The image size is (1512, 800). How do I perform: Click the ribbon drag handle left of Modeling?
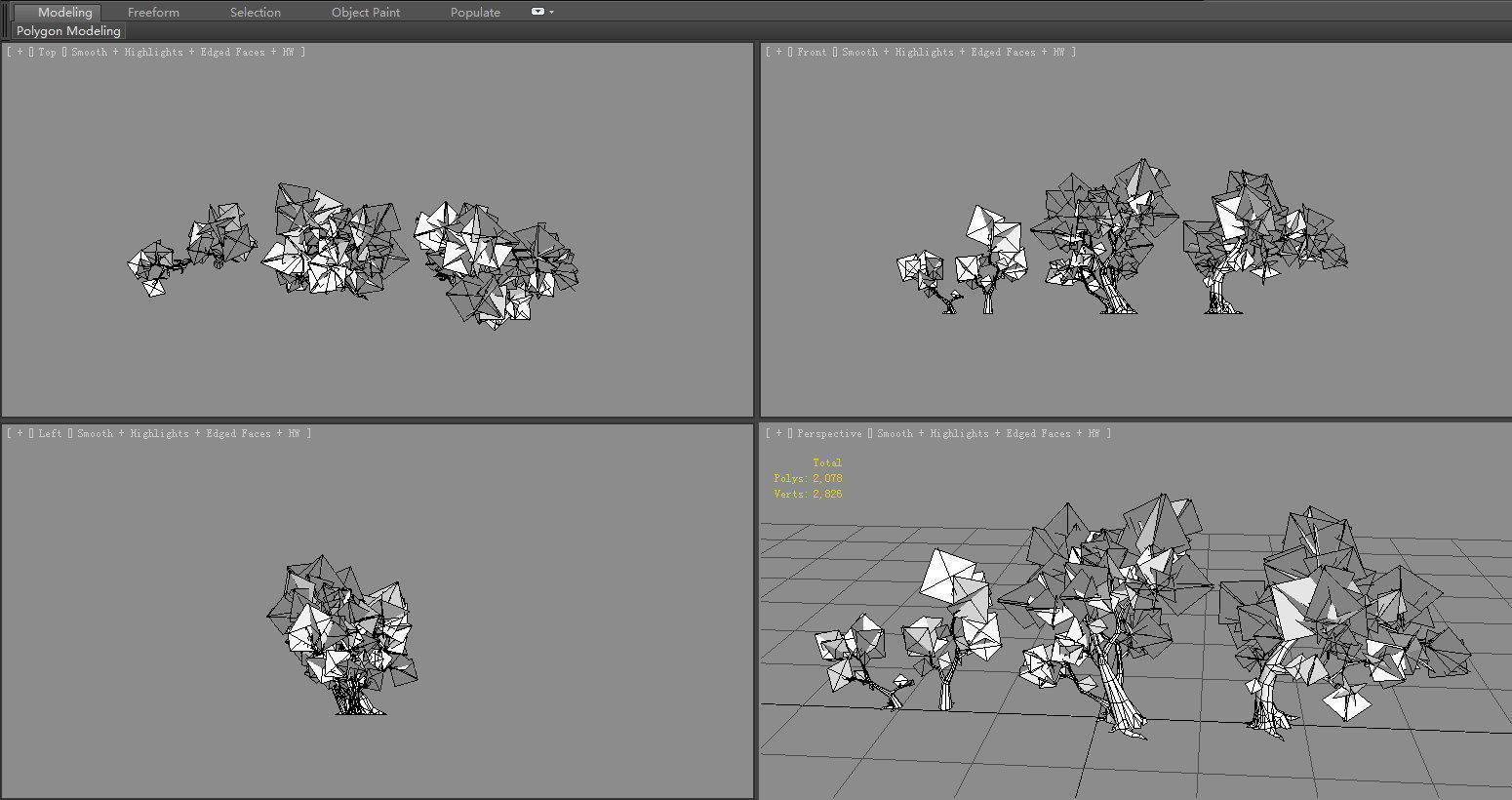coord(6,20)
